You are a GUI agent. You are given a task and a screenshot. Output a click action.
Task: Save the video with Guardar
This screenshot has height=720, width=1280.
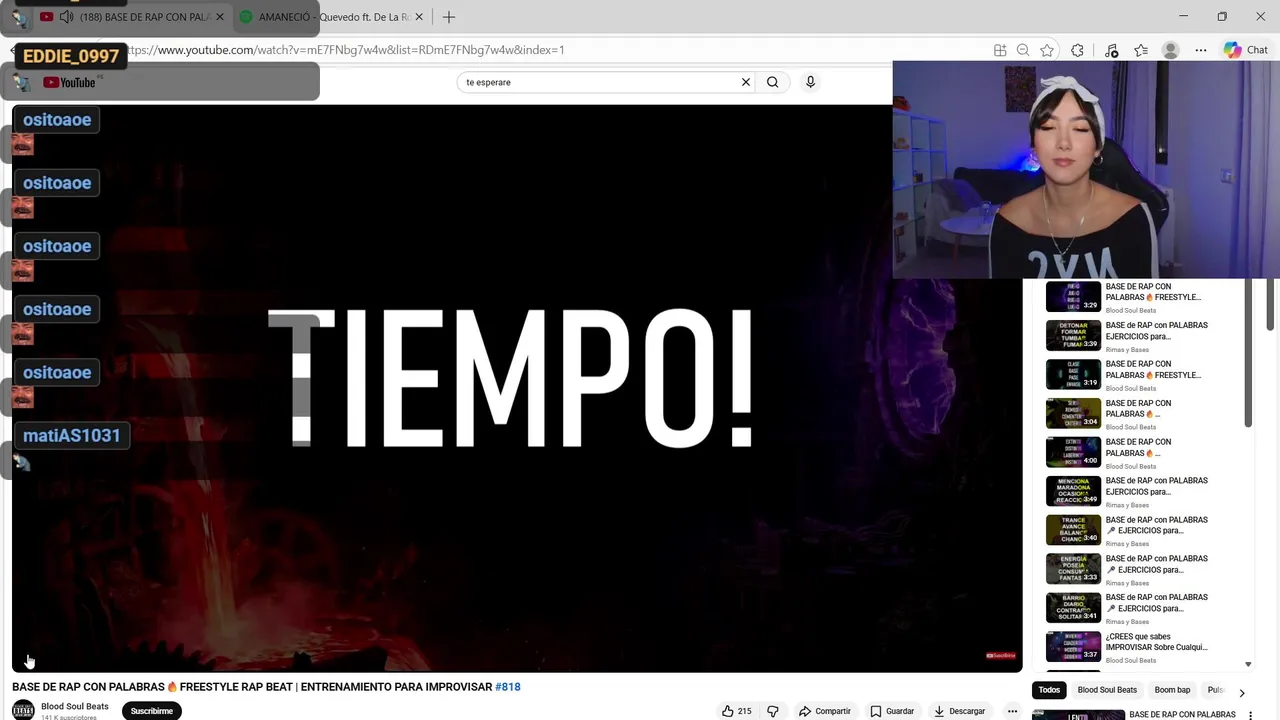point(892,711)
